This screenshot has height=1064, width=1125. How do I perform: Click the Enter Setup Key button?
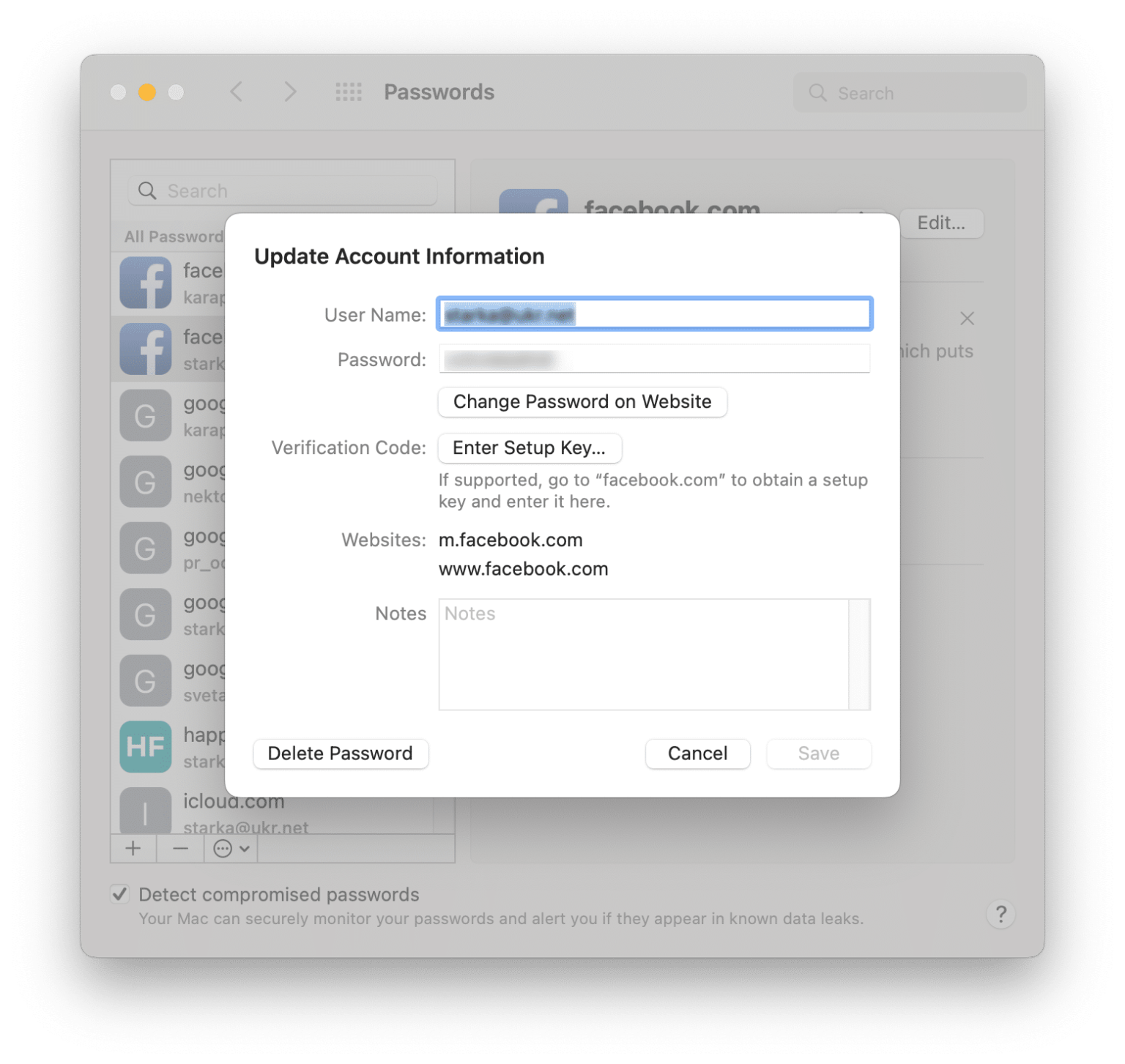click(529, 448)
